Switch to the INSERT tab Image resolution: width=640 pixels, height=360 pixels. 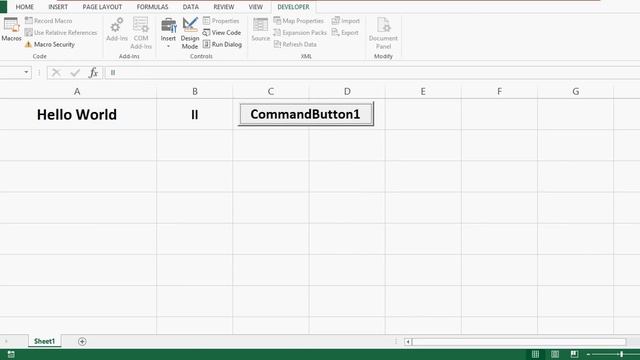[x=58, y=7]
